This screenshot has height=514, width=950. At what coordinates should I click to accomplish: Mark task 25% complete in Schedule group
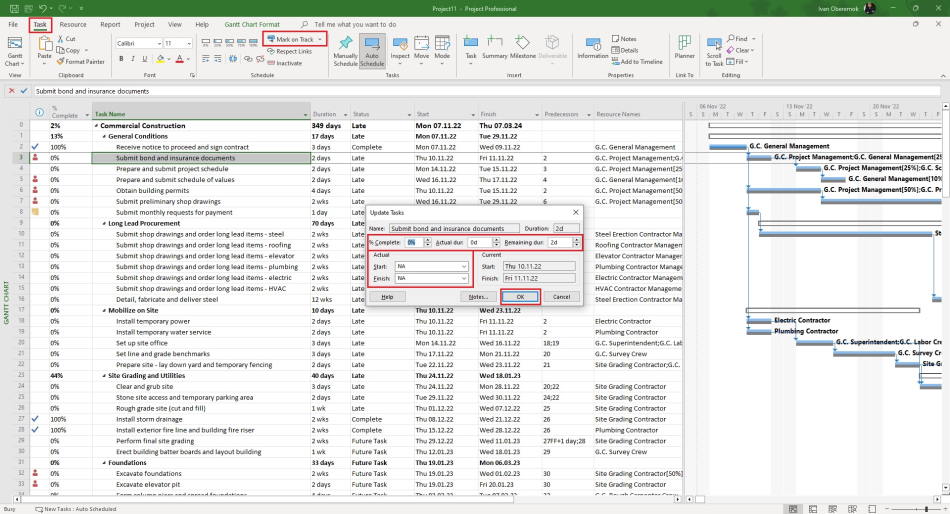click(218, 43)
